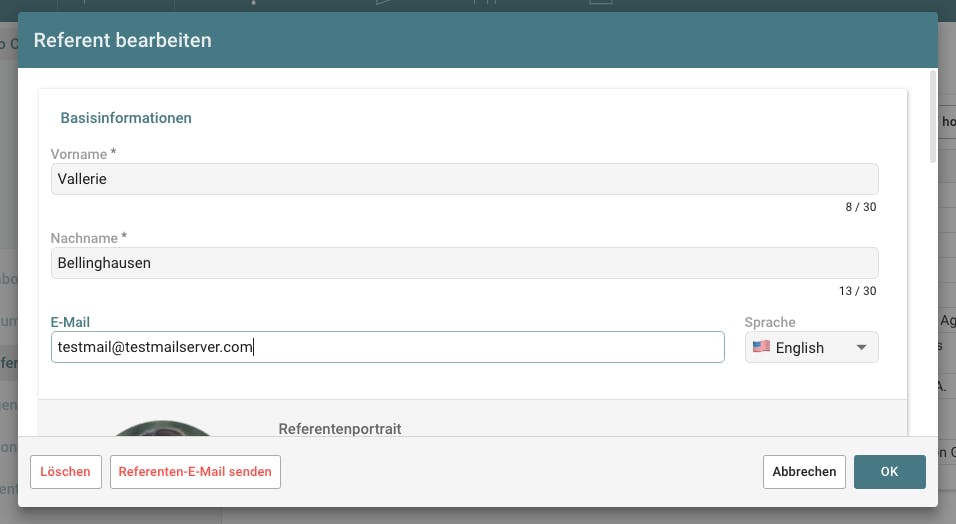Click the Sprache label
Screen dimensions: 956x524
click(x=770, y=322)
